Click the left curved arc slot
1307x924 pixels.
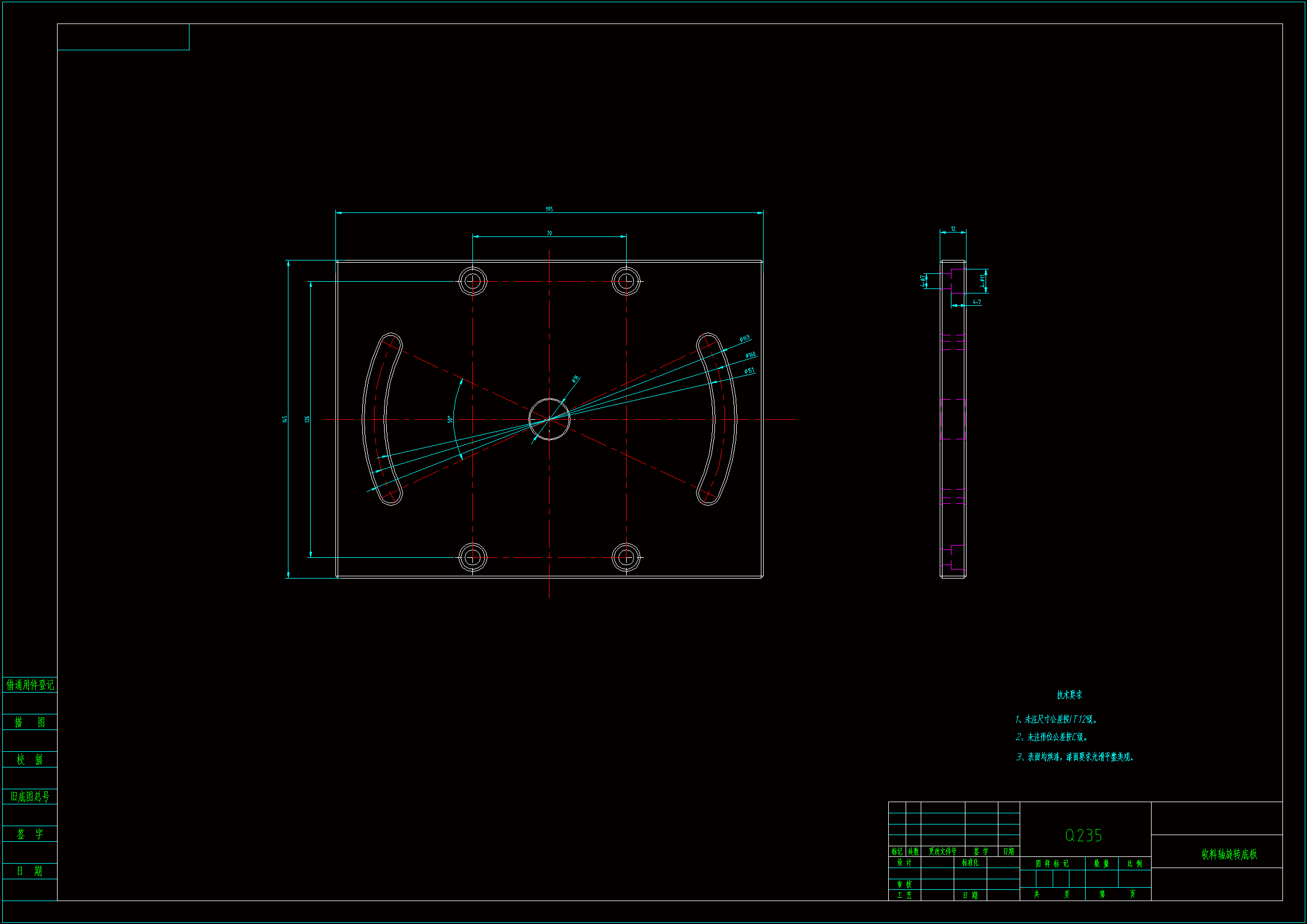[374, 419]
